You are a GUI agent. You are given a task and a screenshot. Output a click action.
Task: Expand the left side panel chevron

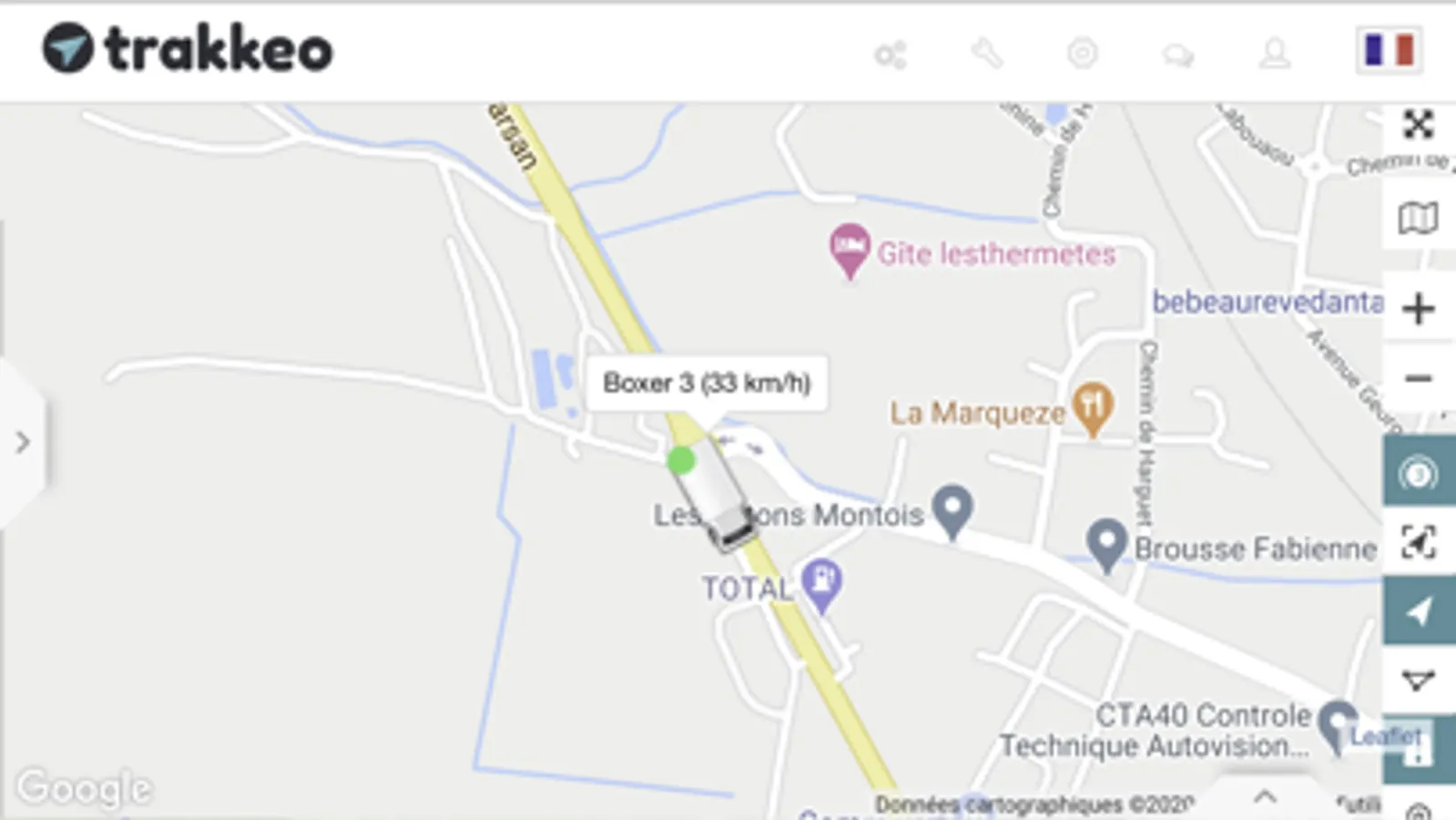pyautogui.click(x=23, y=443)
